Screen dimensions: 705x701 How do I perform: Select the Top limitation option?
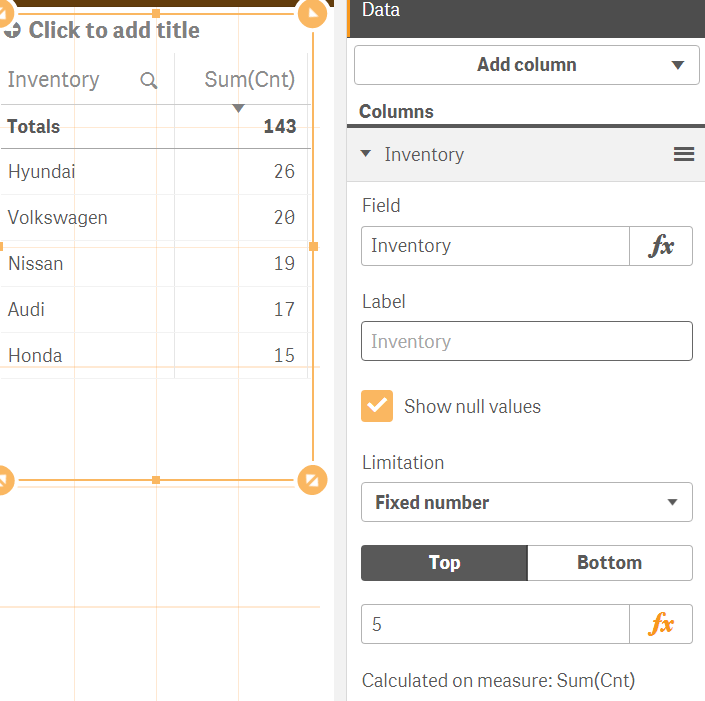(444, 563)
